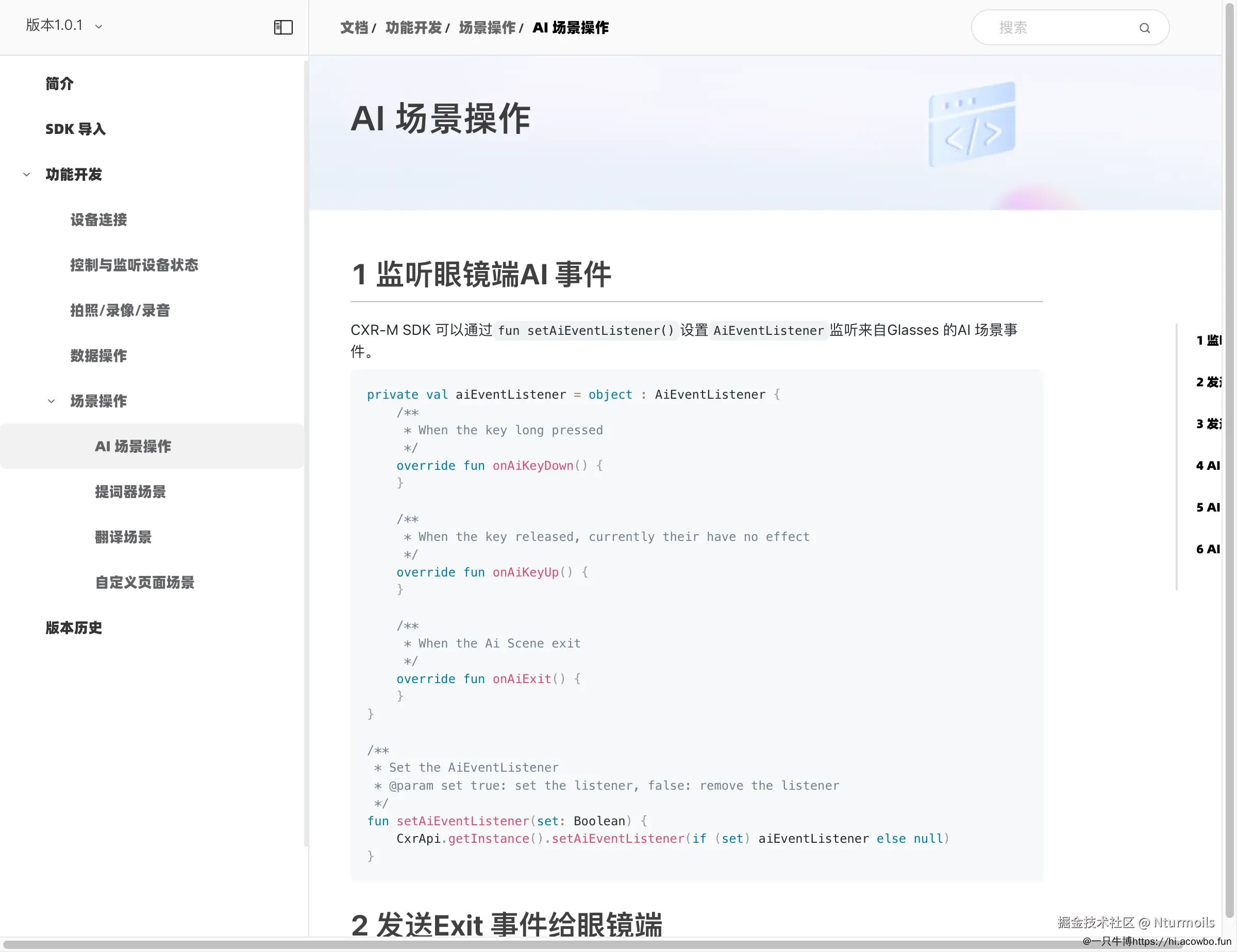Open the 简介 page
This screenshot has width=1237, height=952.
click(59, 84)
